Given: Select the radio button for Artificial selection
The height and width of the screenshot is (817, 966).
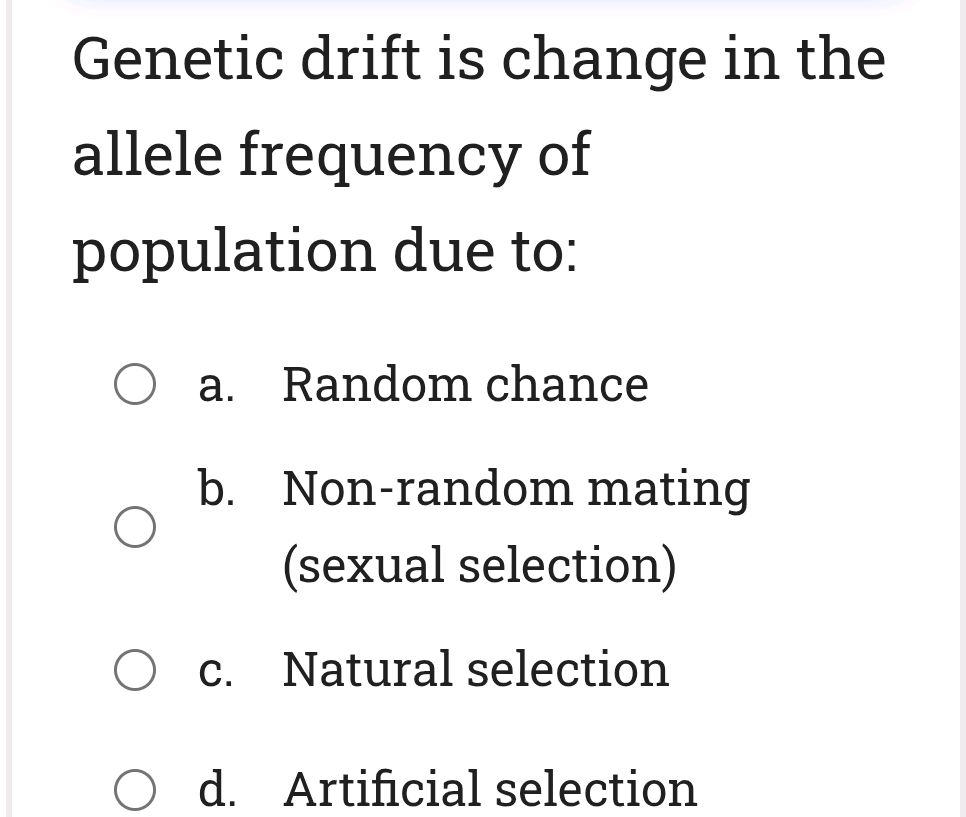Looking at the screenshot, I should (x=135, y=789).
